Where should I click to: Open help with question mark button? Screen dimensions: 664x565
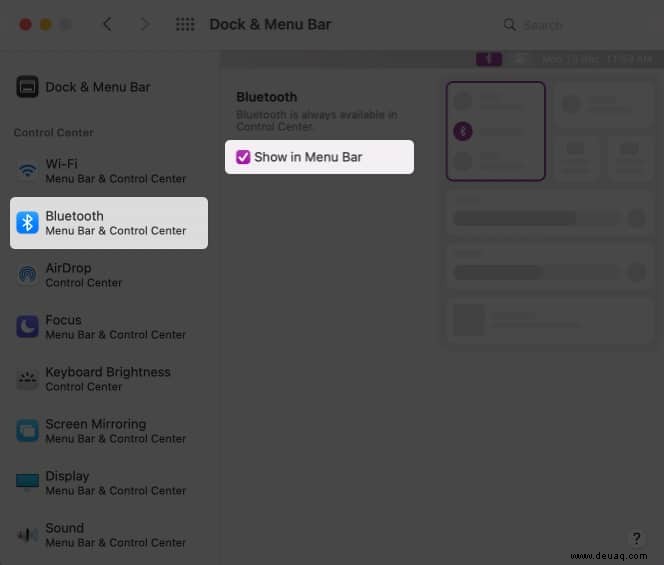click(x=636, y=539)
